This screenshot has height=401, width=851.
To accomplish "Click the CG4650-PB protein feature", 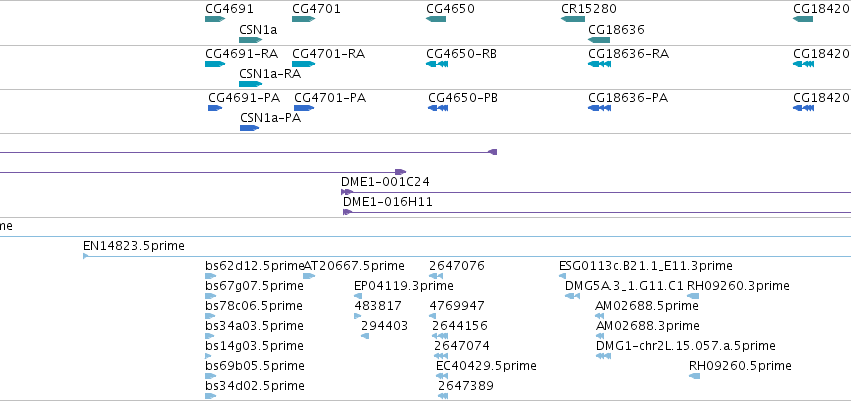I will point(437,108).
